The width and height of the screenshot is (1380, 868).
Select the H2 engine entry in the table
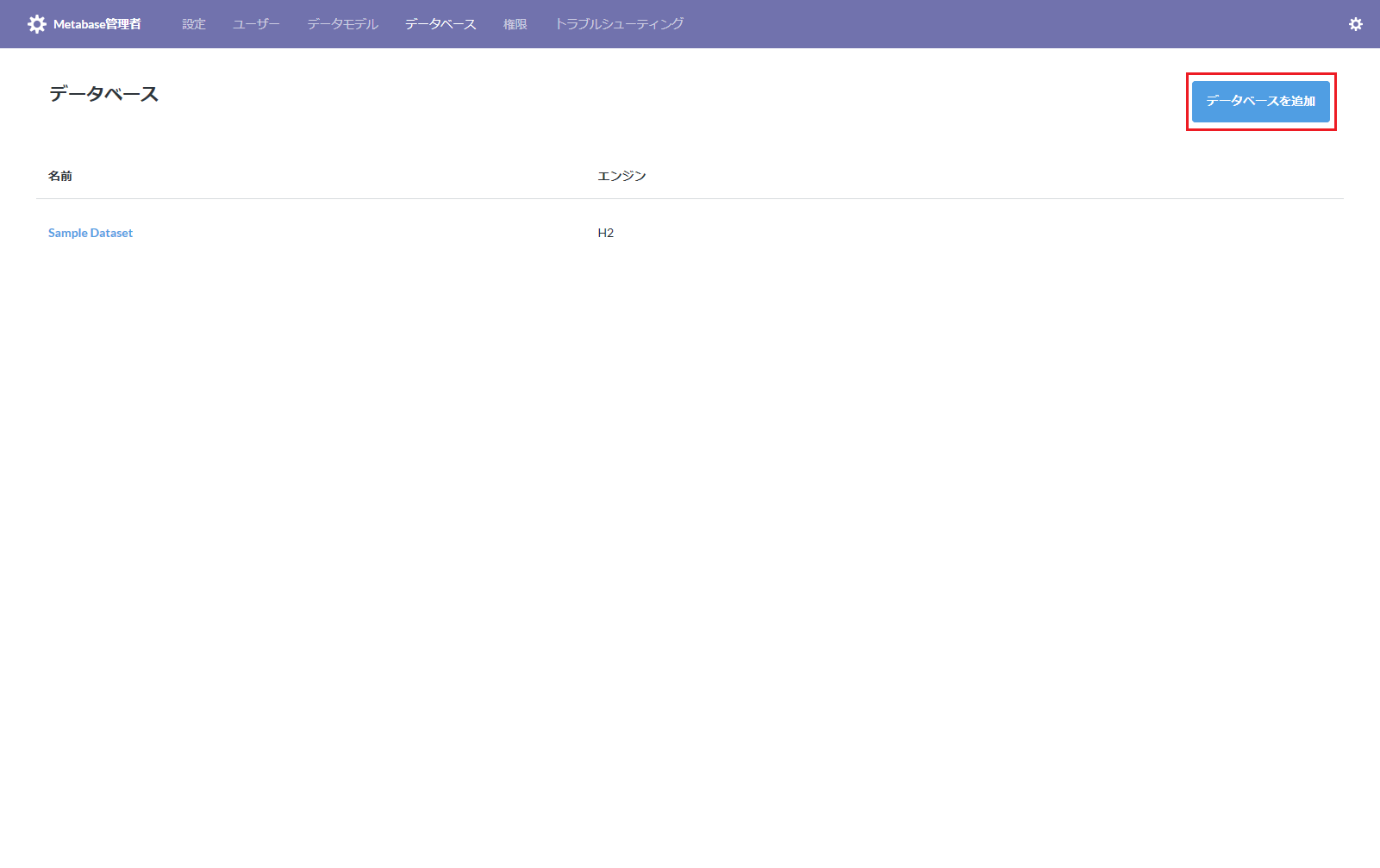click(606, 232)
